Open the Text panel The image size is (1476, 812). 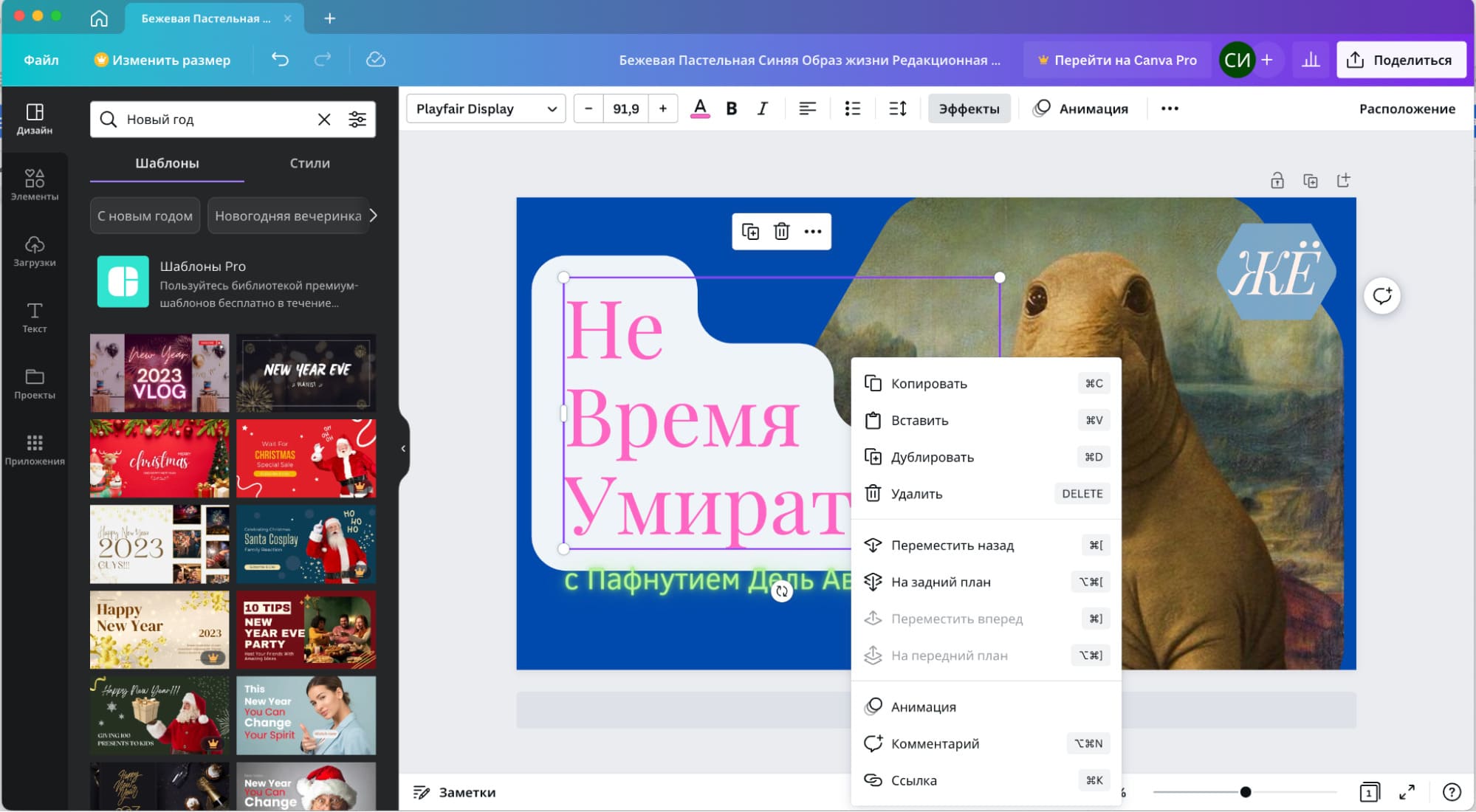coord(35,317)
